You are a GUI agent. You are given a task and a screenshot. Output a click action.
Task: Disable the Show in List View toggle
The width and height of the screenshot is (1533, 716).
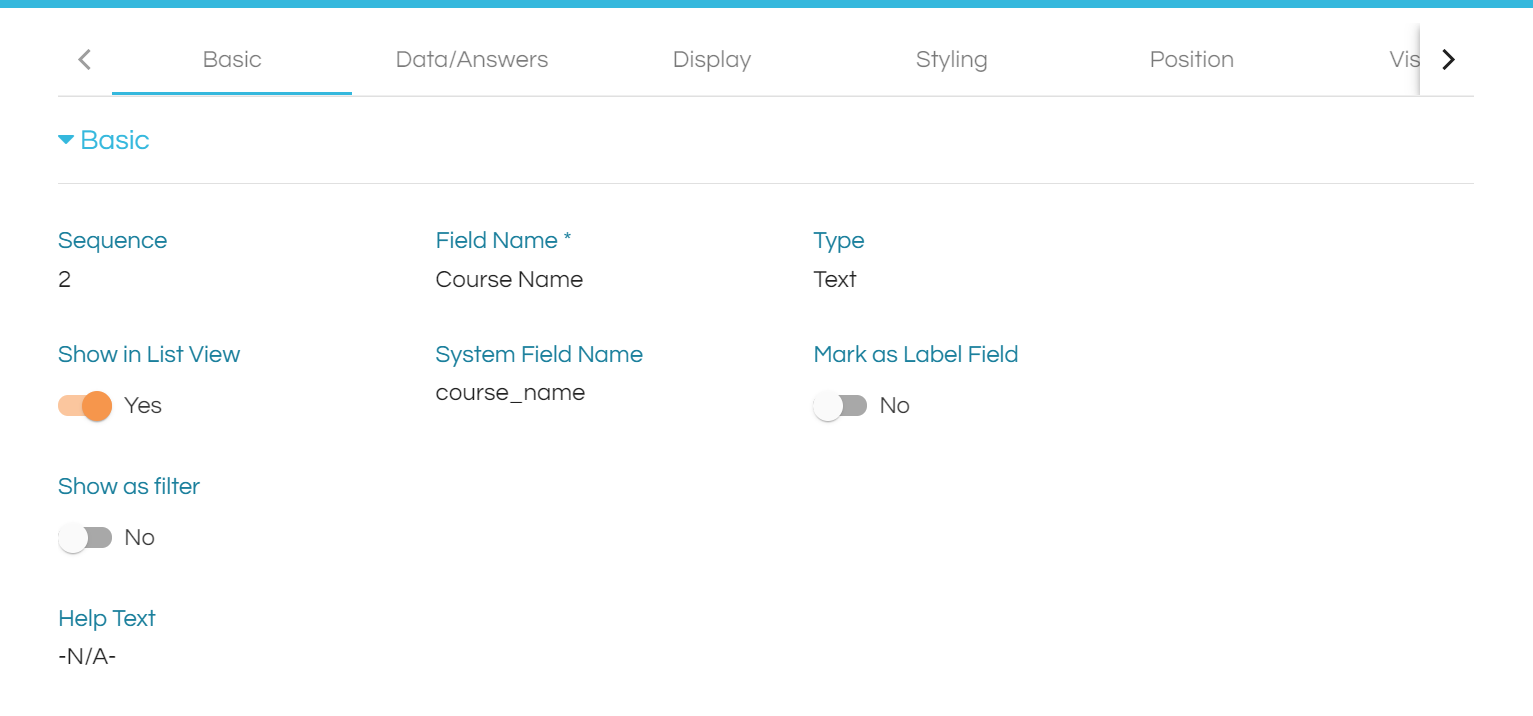point(85,406)
